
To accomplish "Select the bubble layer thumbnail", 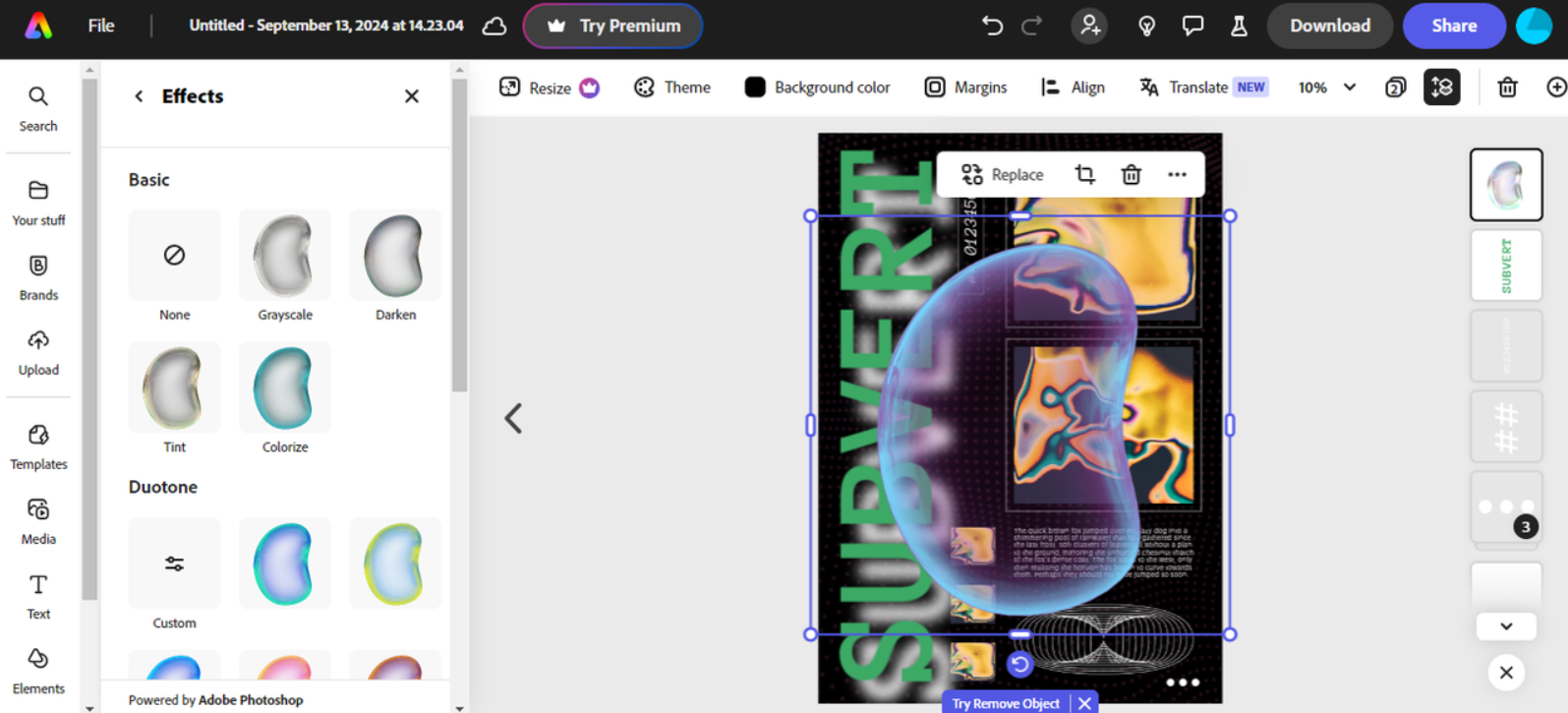I will [x=1506, y=185].
